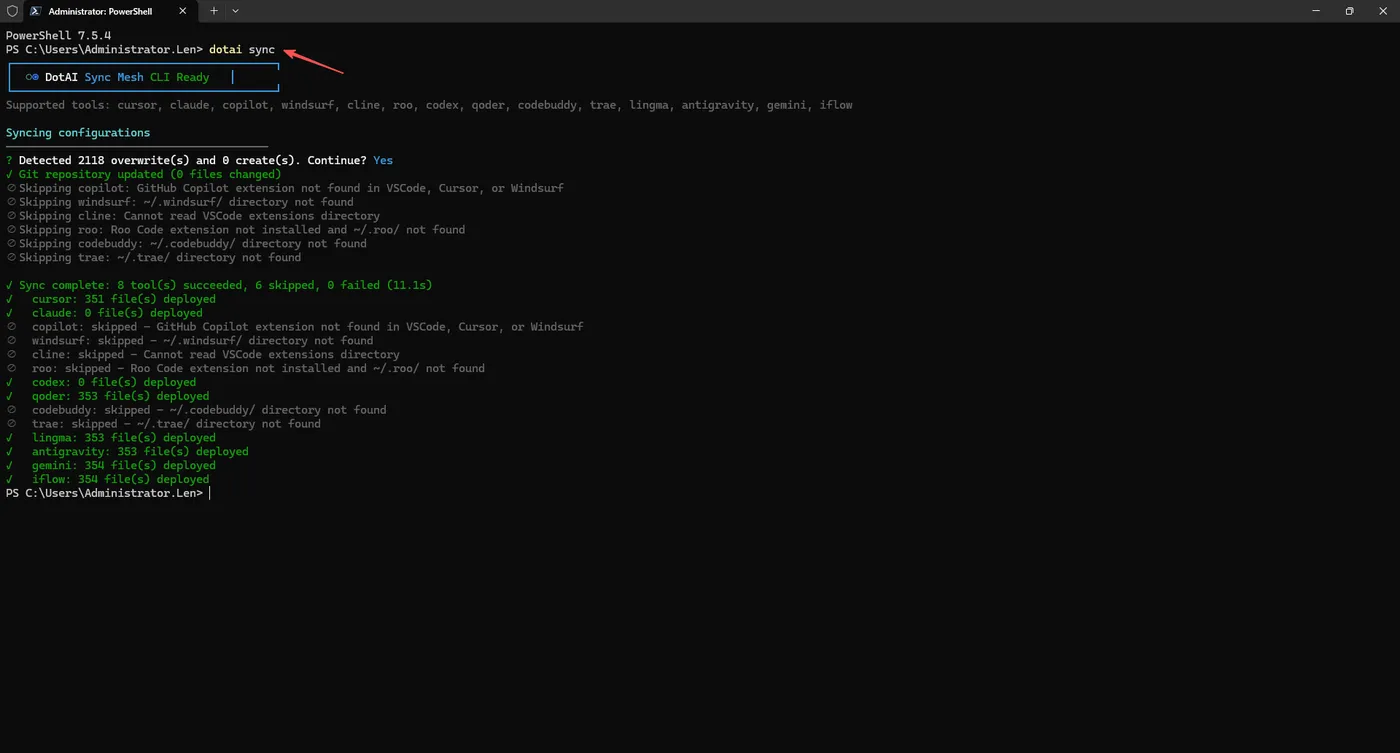The image size is (1400, 753).
Task: Click 'cursor: 351 file(s) deployed' line
Action: [111, 299]
